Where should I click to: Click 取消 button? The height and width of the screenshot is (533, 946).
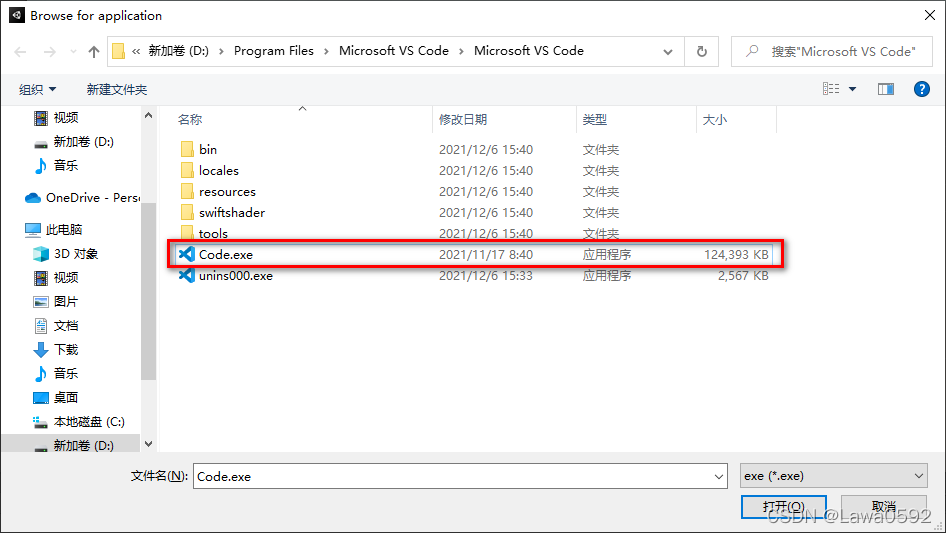(883, 507)
